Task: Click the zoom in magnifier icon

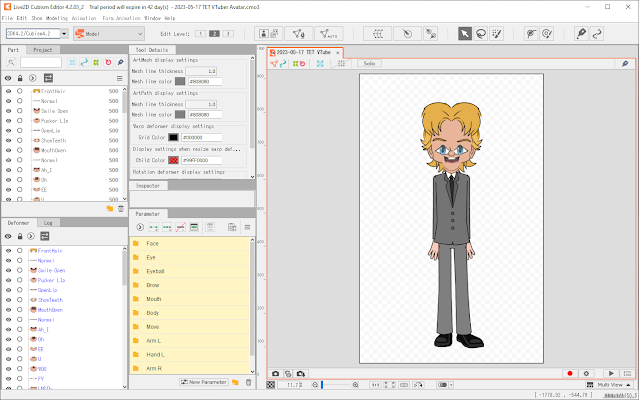Action: click(355, 385)
